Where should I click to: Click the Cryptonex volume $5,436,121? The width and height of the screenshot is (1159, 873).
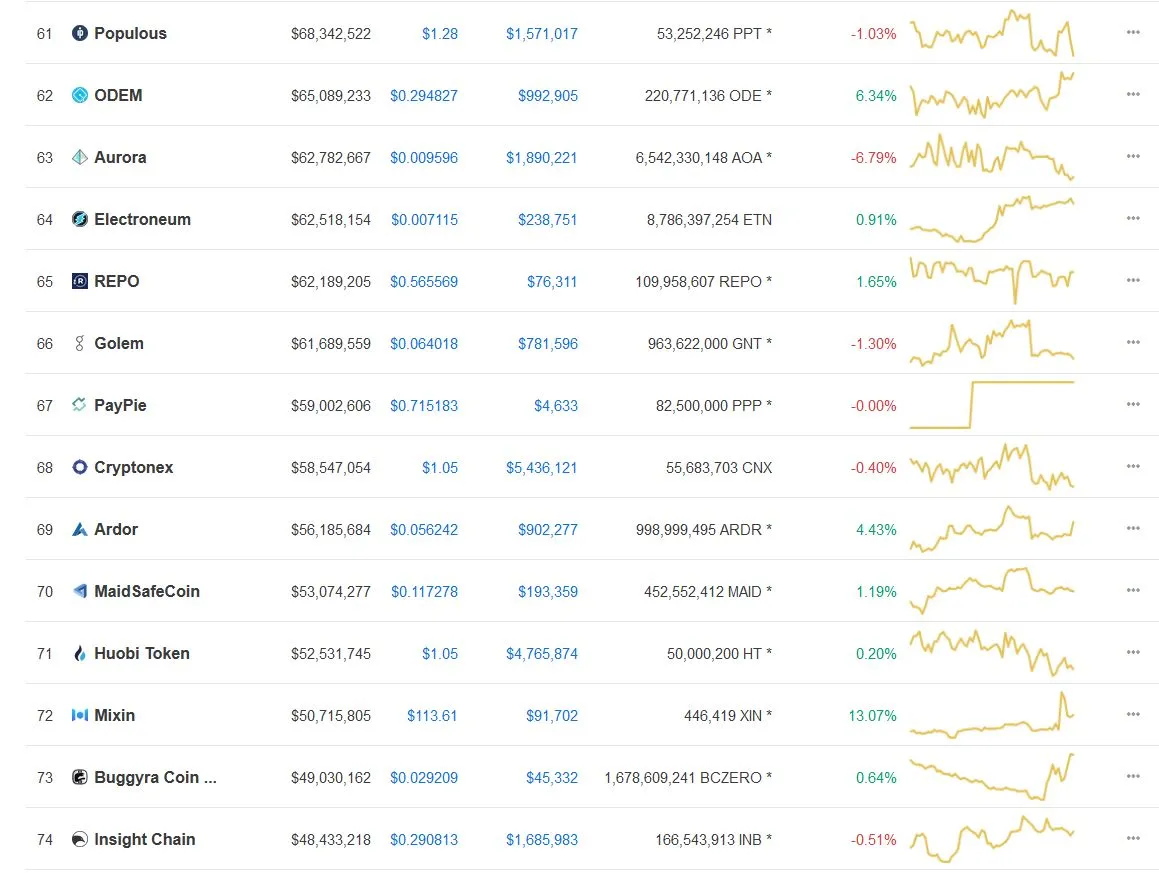tap(542, 468)
